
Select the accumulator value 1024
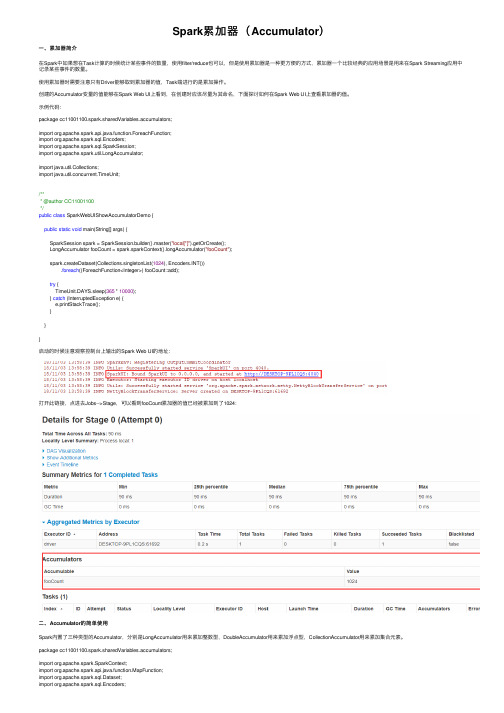[x=352, y=581]
